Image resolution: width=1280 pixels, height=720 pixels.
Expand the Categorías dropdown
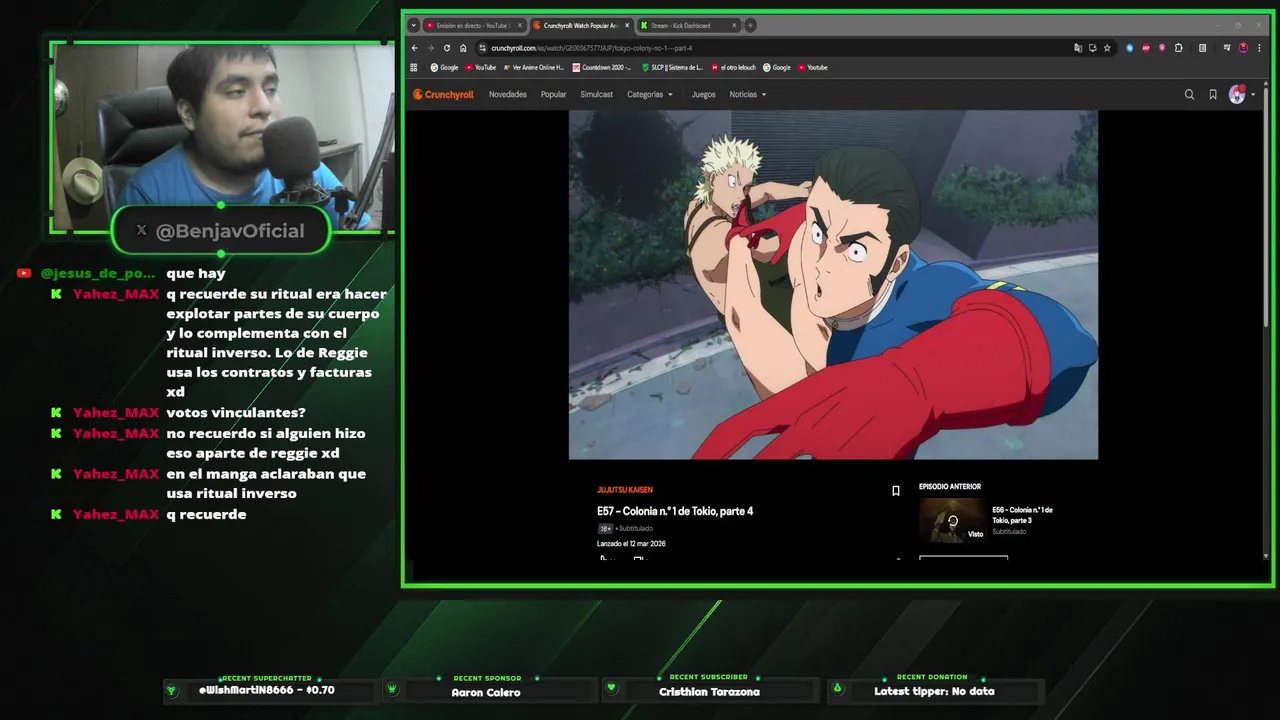pos(650,95)
